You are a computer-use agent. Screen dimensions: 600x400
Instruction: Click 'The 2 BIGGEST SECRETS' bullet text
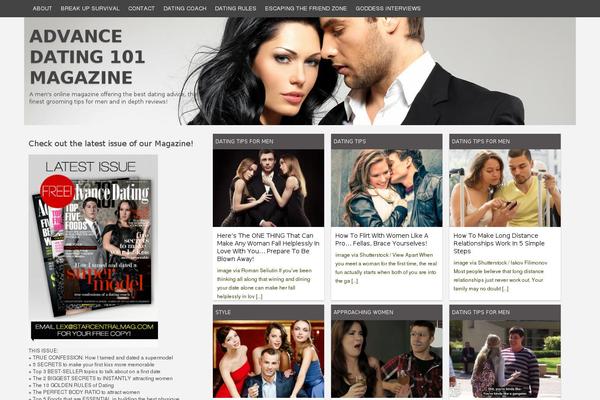(101, 378)
